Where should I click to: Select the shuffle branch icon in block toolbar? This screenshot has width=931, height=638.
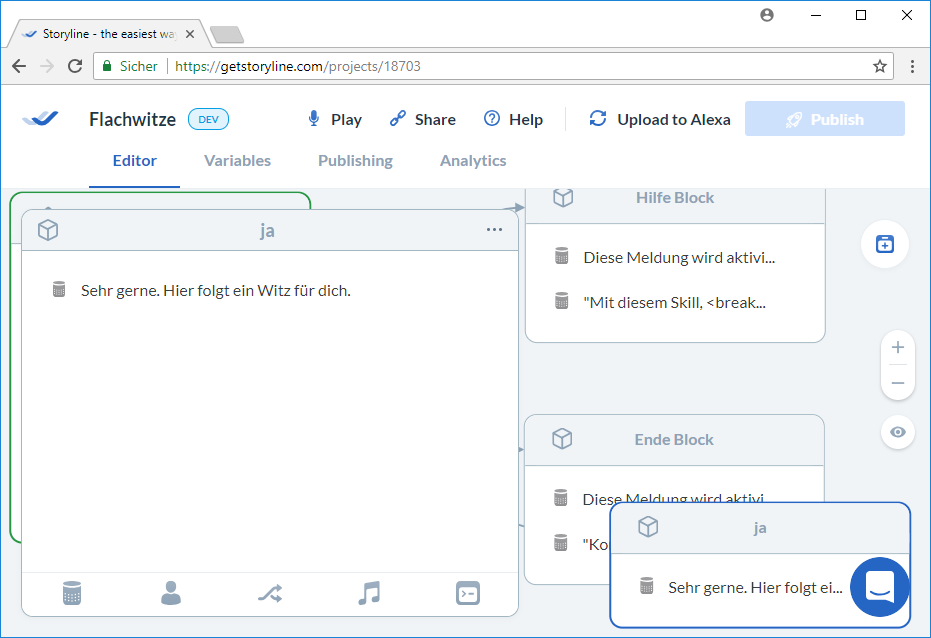click(270, 593)
